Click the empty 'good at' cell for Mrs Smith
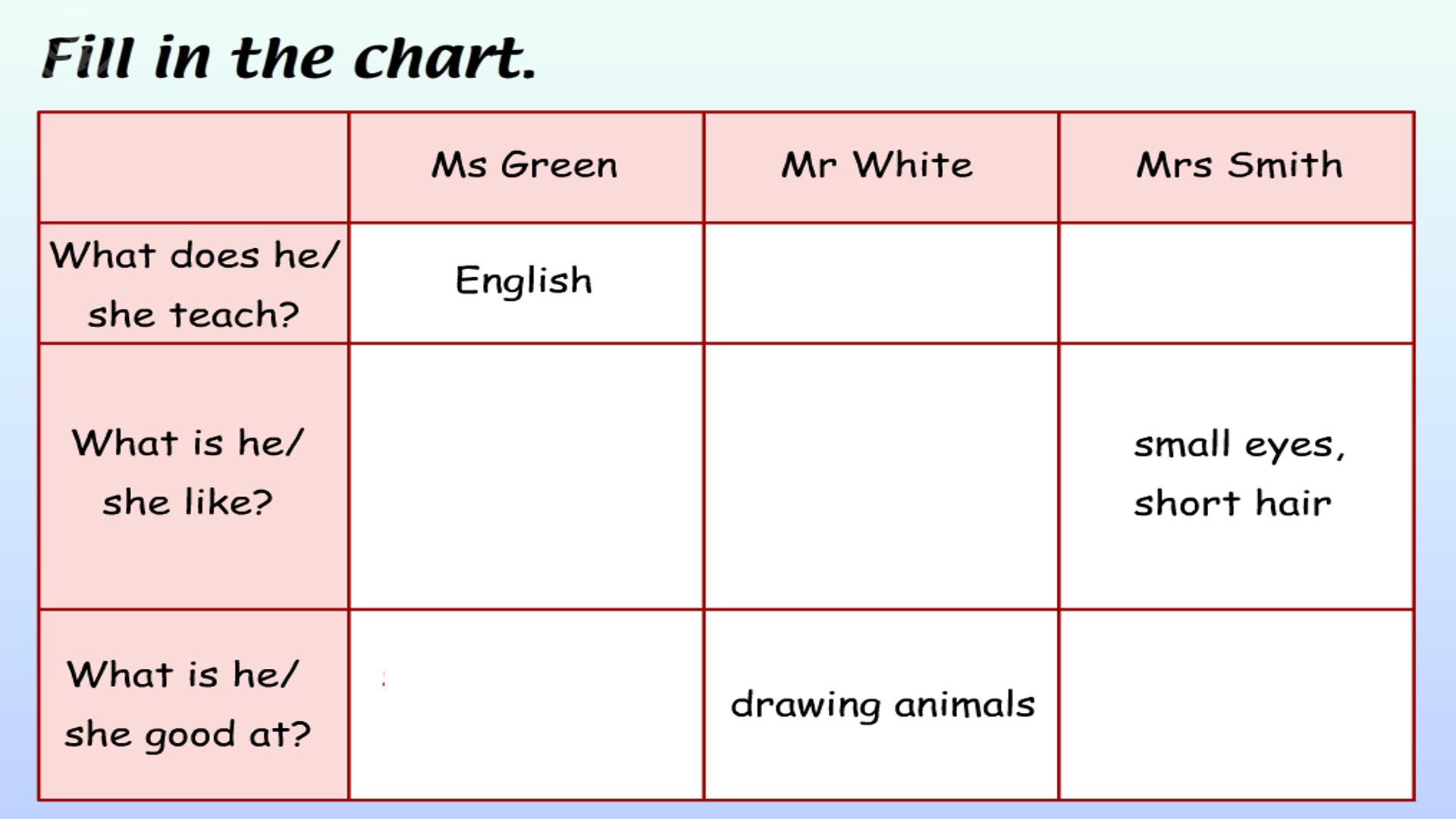Viewport: 1456px width, 819px height. click(1237, 705)
